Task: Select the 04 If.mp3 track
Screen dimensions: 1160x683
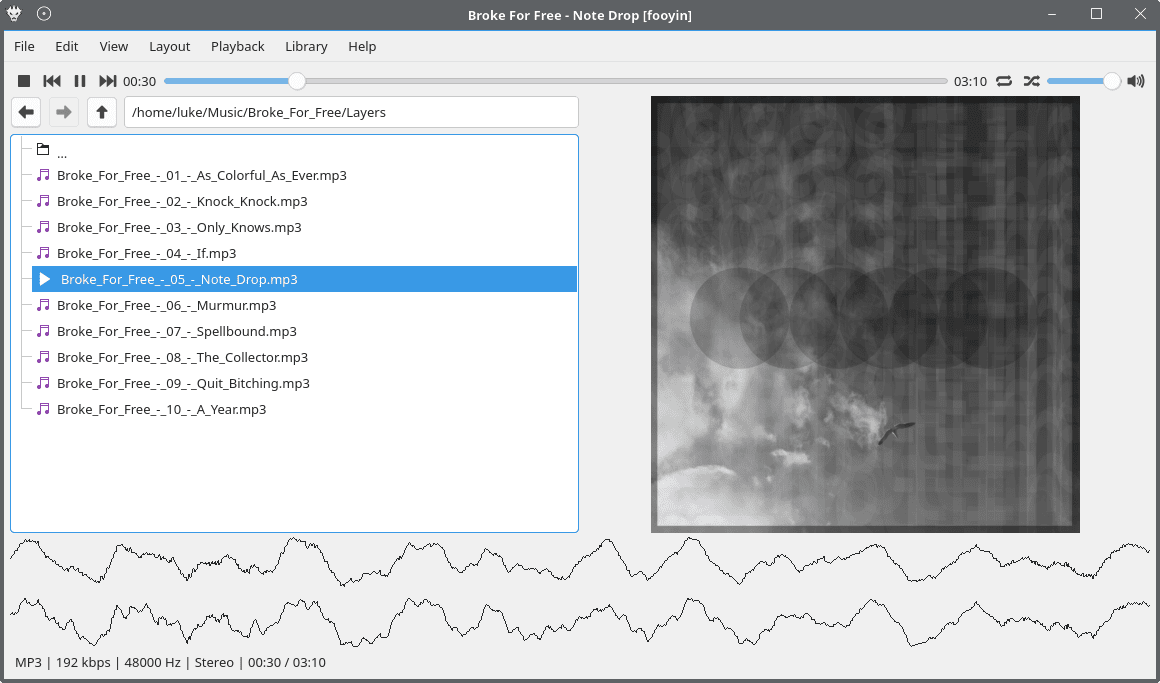Action: coord(305,253)
